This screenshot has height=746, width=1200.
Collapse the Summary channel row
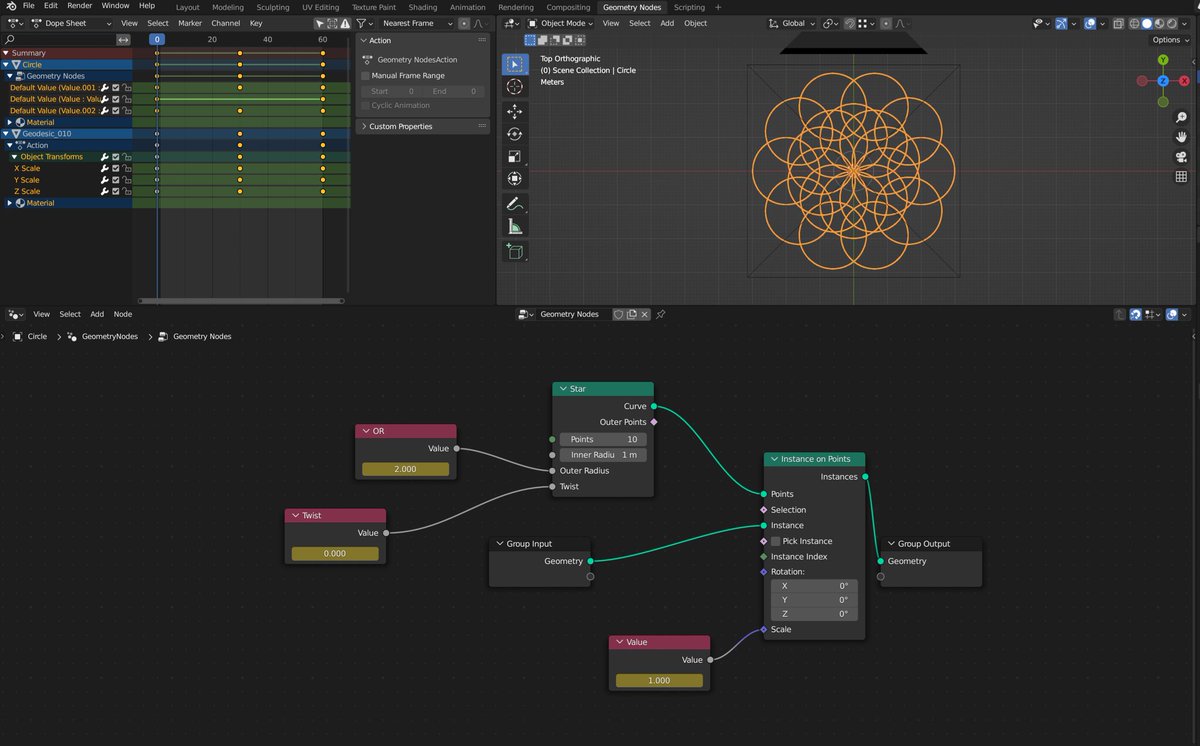coord(6,53)
